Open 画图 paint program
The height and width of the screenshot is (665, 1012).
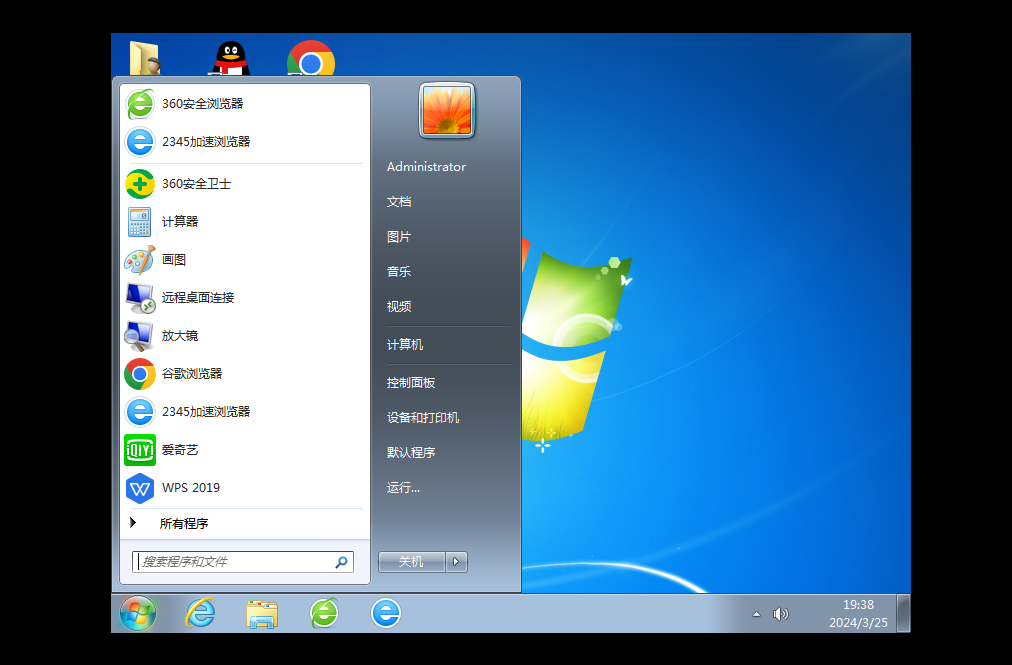pyautogui.click(x=245, y=260)
